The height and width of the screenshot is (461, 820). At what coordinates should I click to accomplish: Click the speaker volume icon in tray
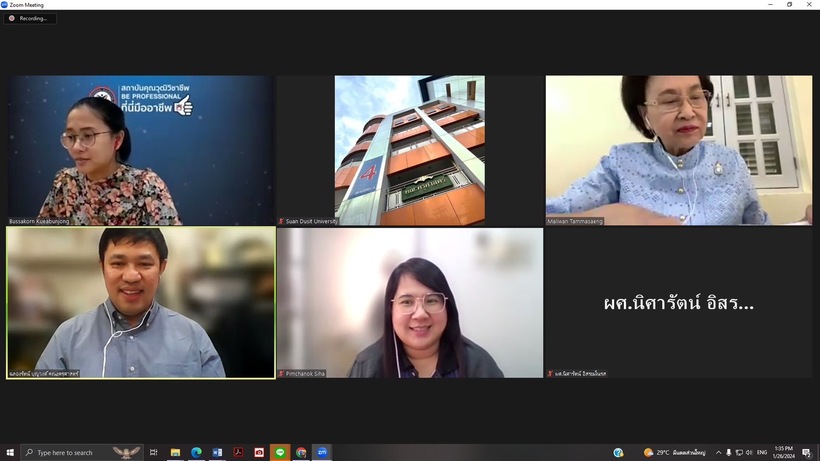tap(749, 453)
